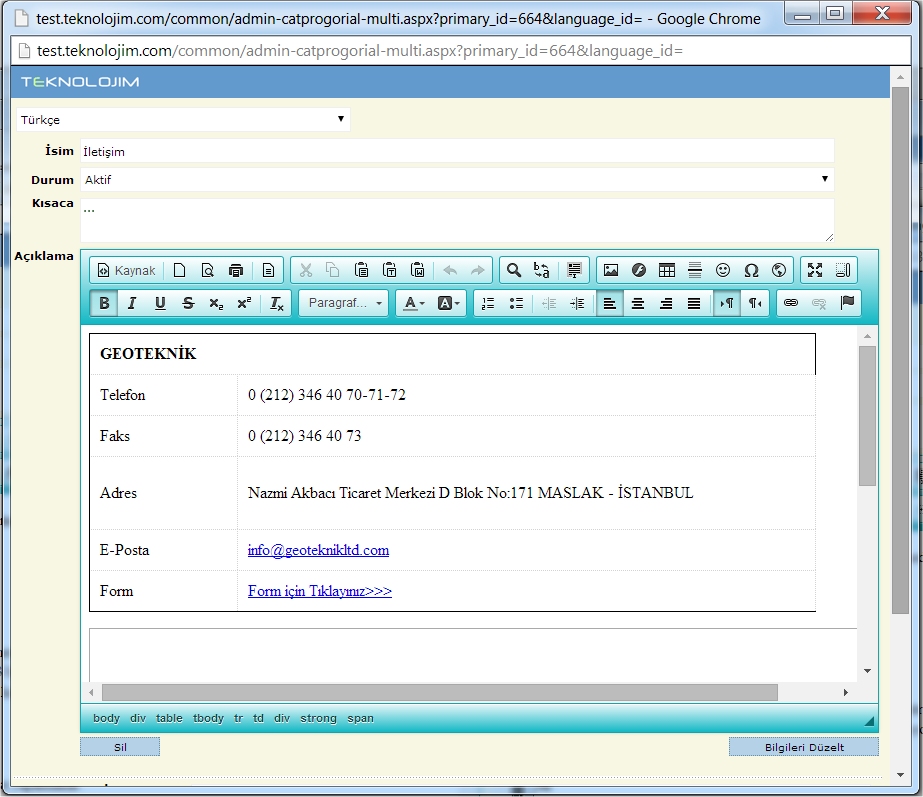The height and width of the screenshot is (797, 923).
Task: Click the Bilgileri Düzelt button
Action: [x=804, y=747]
